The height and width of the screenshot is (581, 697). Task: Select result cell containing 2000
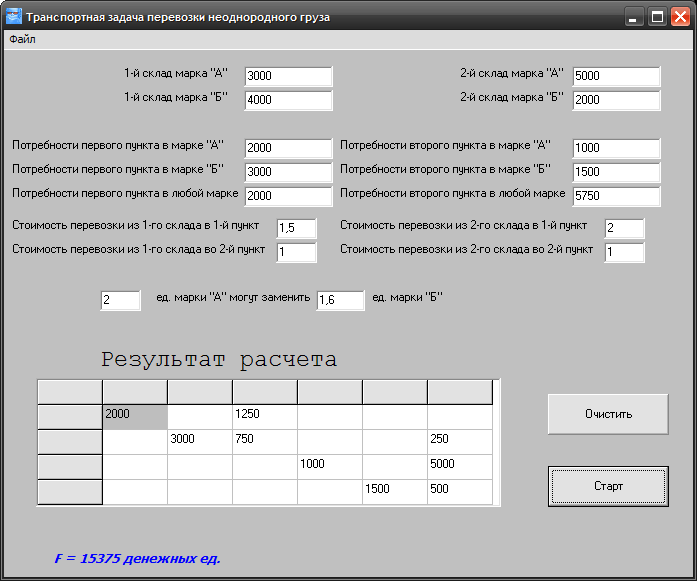tap(135, 417)
